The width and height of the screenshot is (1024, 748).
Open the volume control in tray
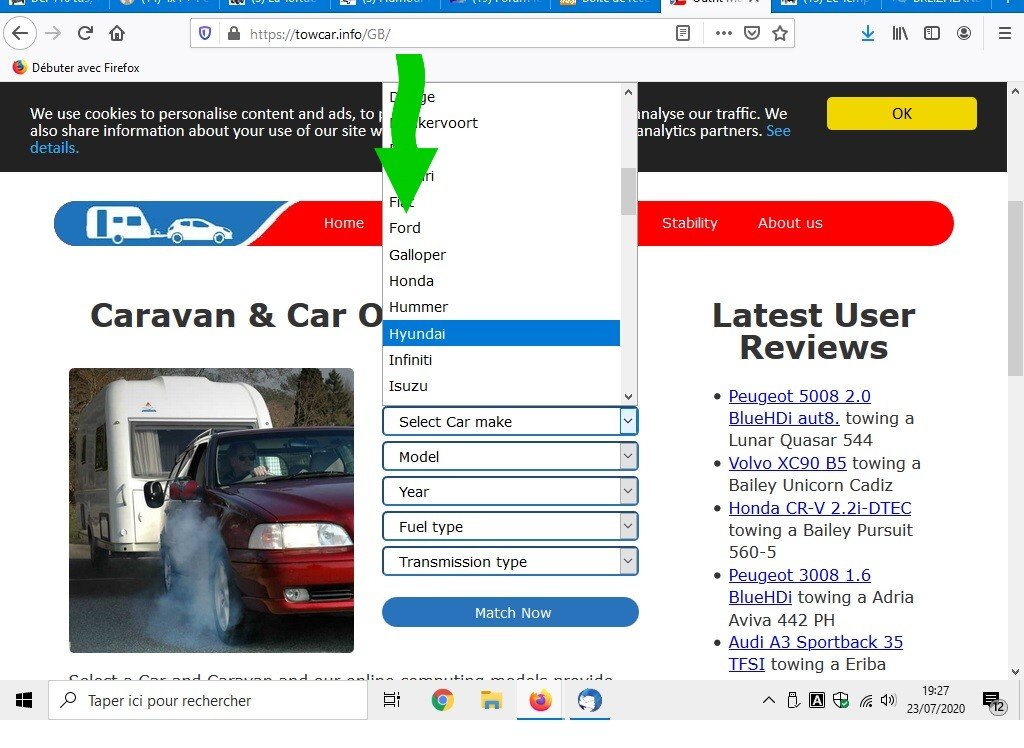tap(888, 700)
